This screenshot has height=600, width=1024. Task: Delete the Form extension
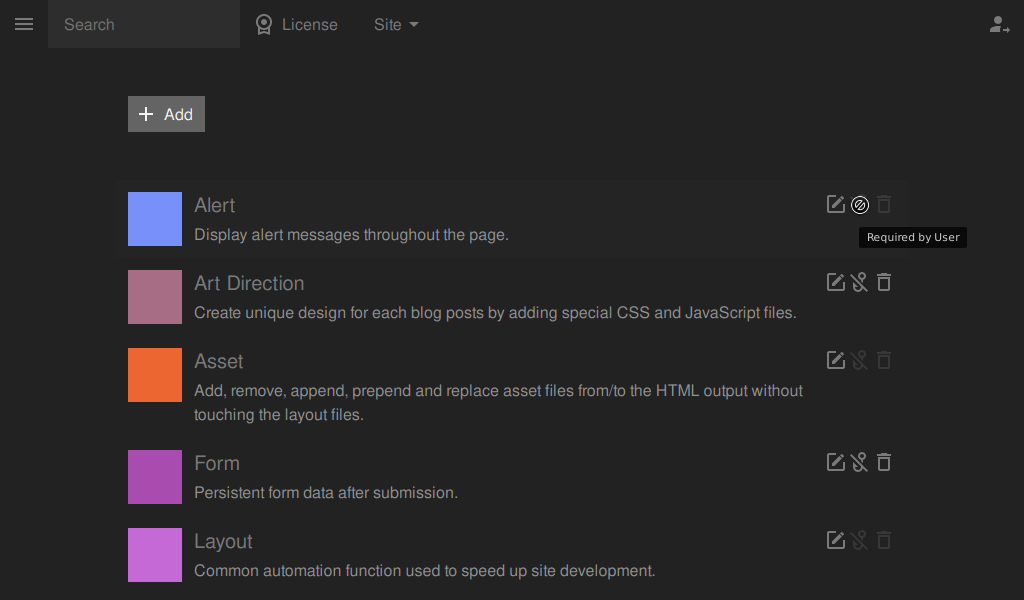click(x=884, y=462)
